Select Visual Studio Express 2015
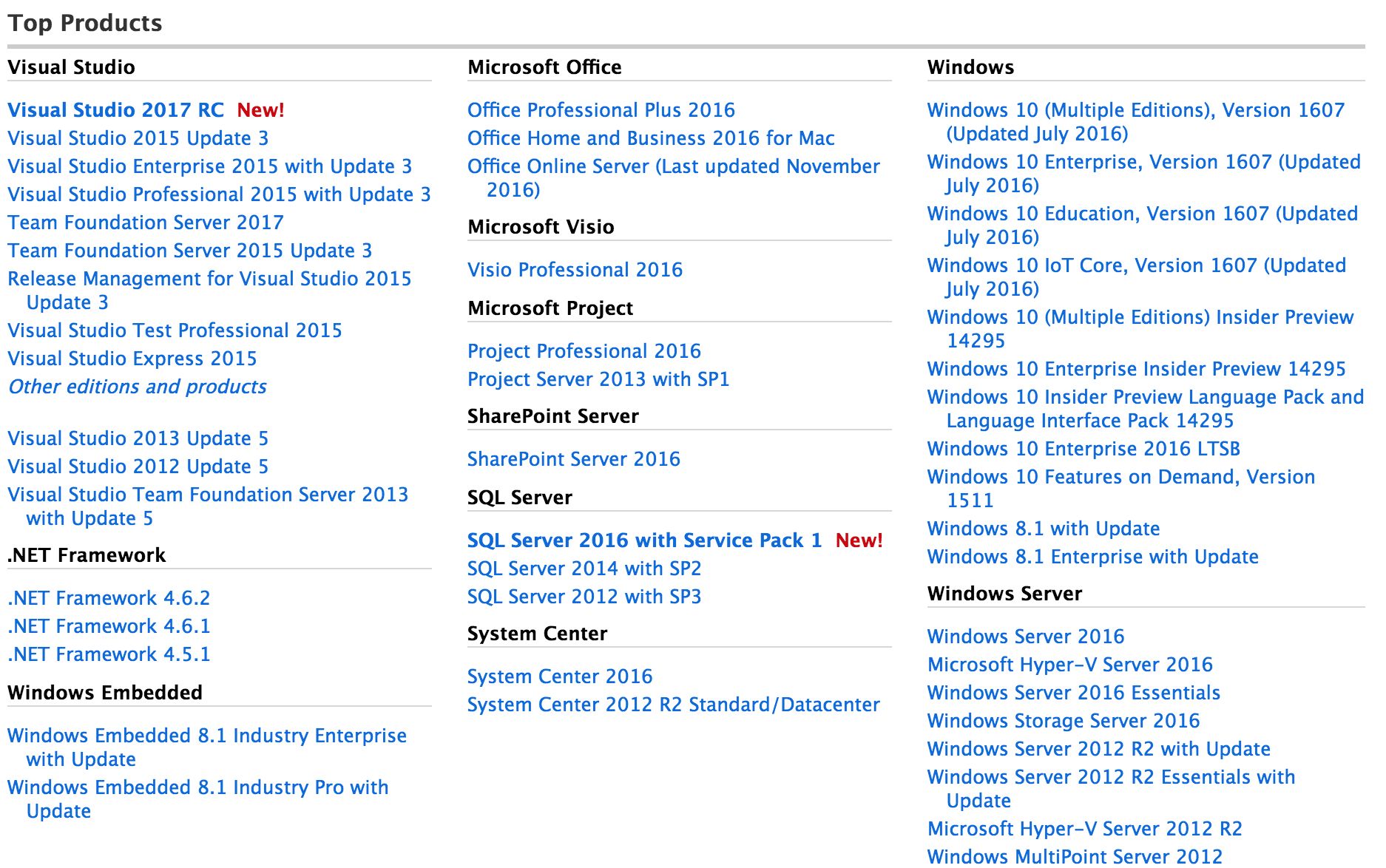The image size is (1386, 868). [132, 359]
